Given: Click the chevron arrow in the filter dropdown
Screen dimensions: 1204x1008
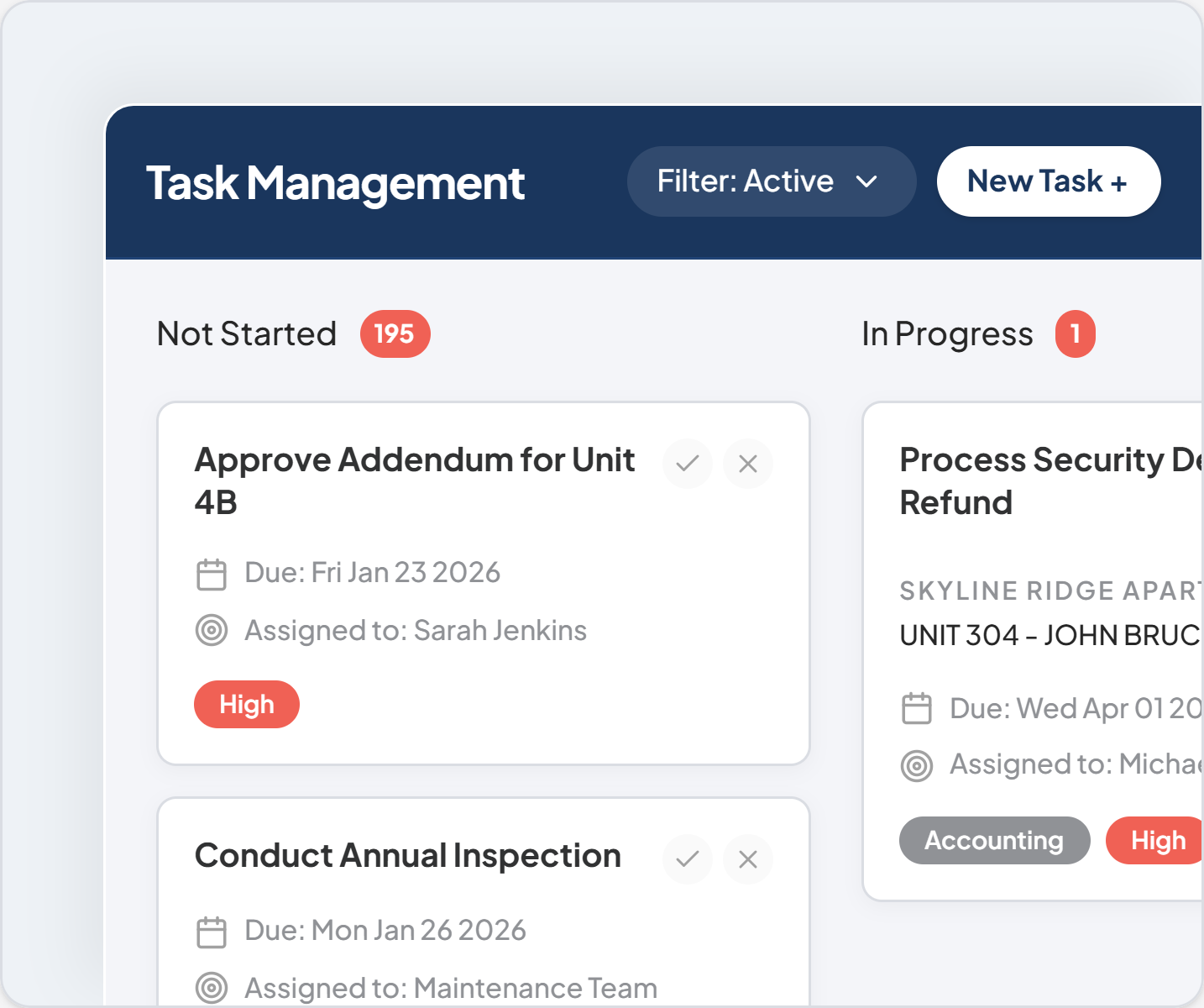Looking at the screenshot, I should click(866, 181).
